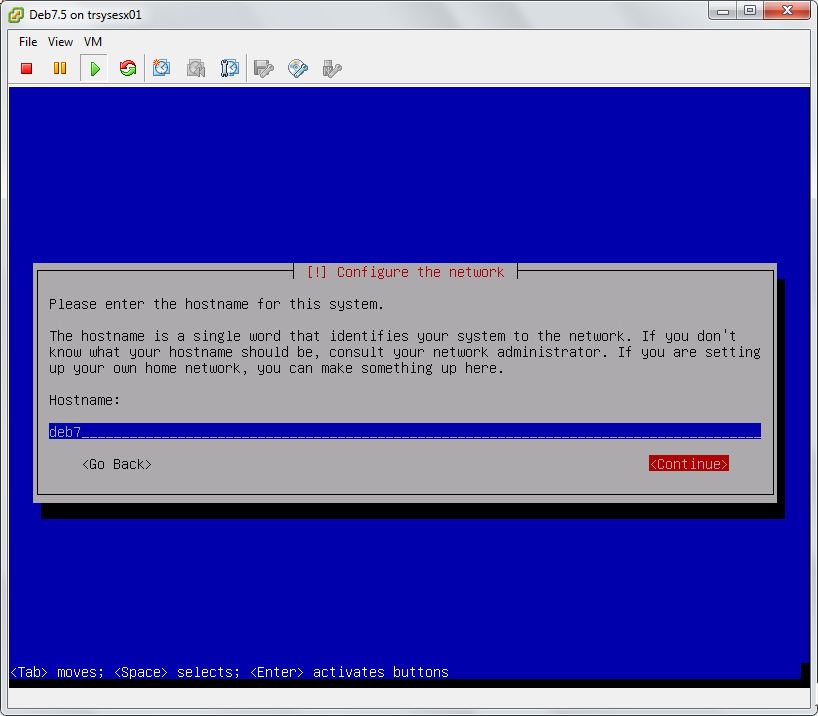Open the VM menu

pos(93,42)
